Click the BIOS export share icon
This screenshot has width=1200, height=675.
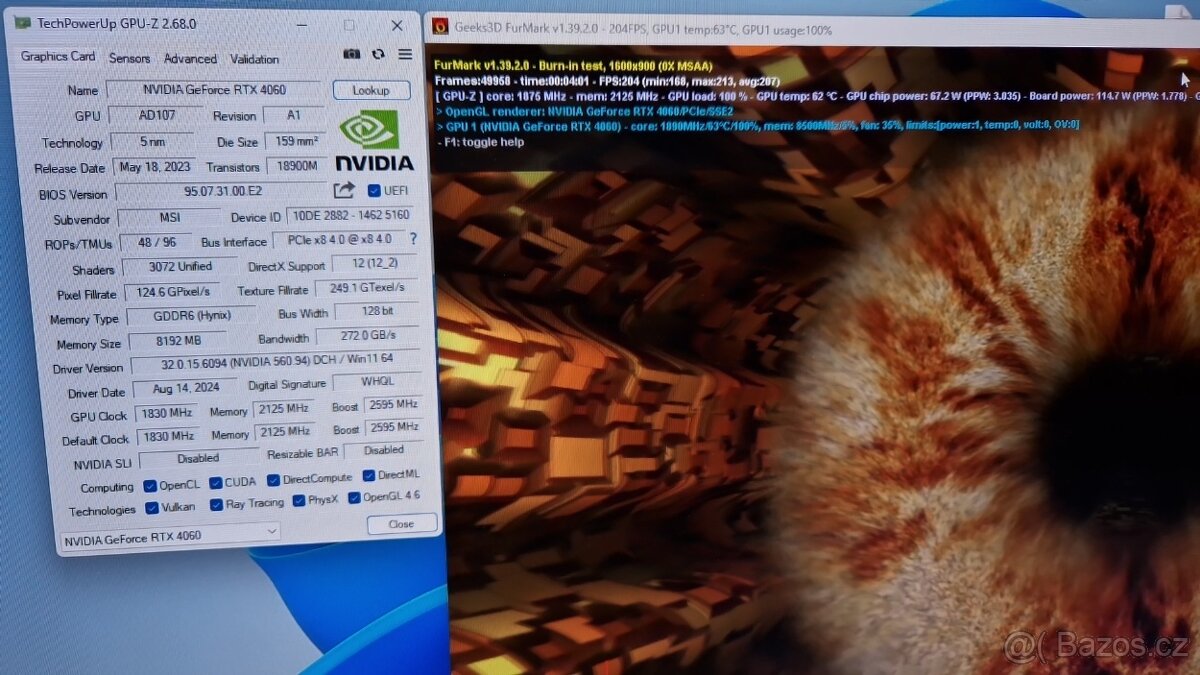344,190
